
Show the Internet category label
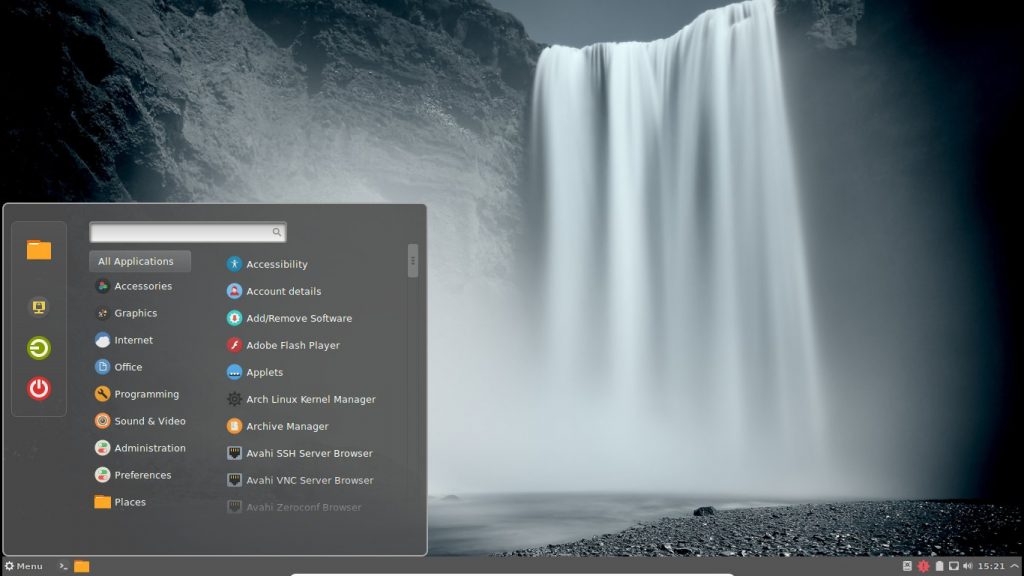[133, 340]
